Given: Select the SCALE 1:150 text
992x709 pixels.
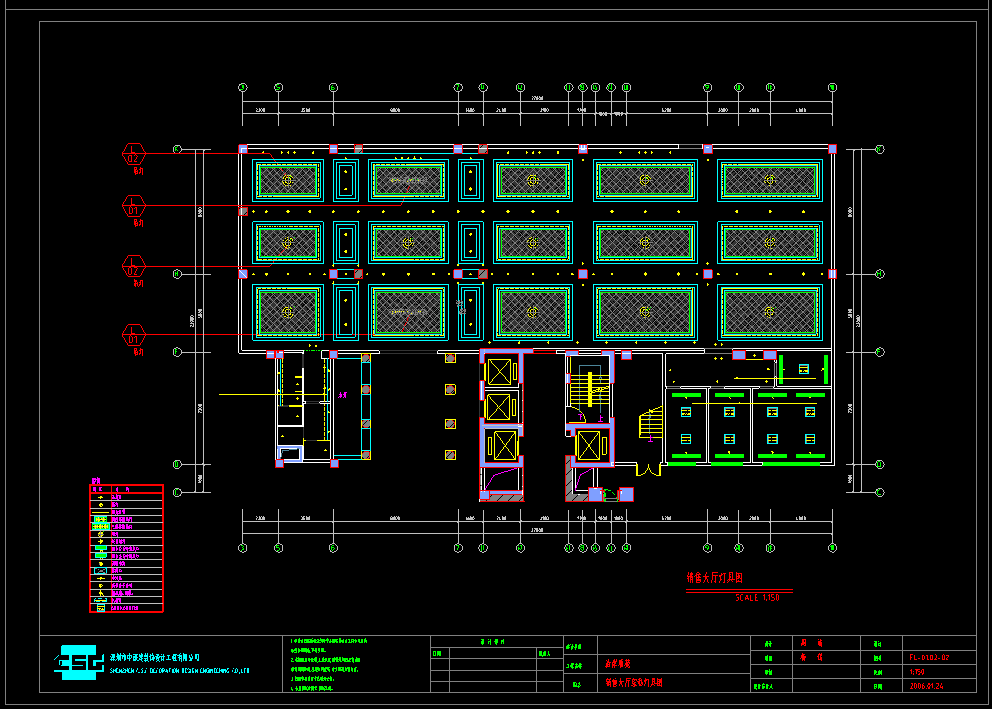Looking at the screenshot, I should (757, 597).
